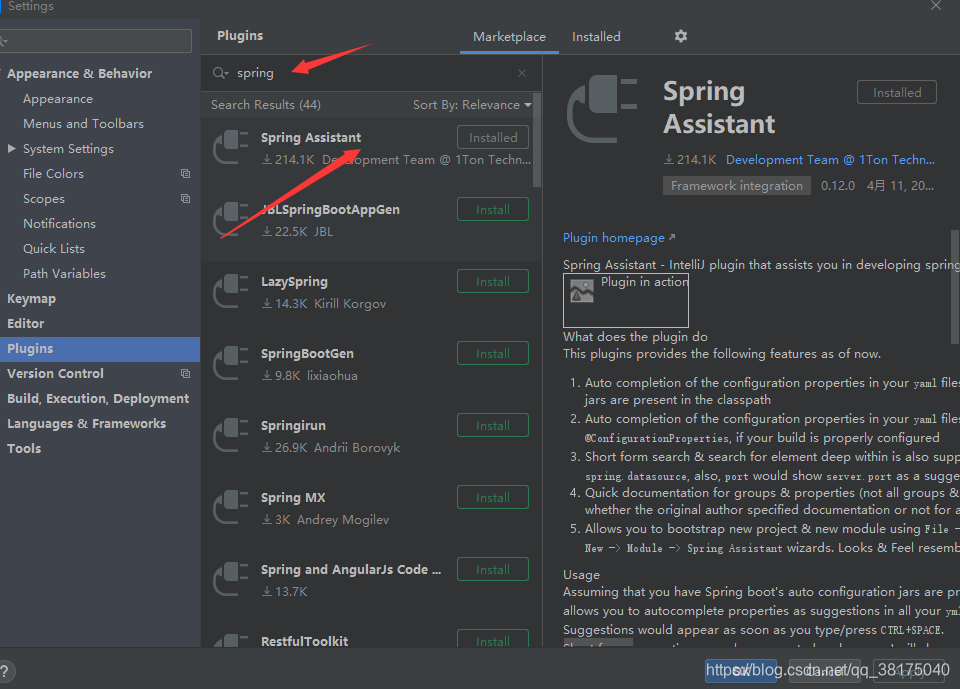Open the Sort By Relevance dropdown
The width and height of the screenshot is (960, 689).
click(472, 105)
